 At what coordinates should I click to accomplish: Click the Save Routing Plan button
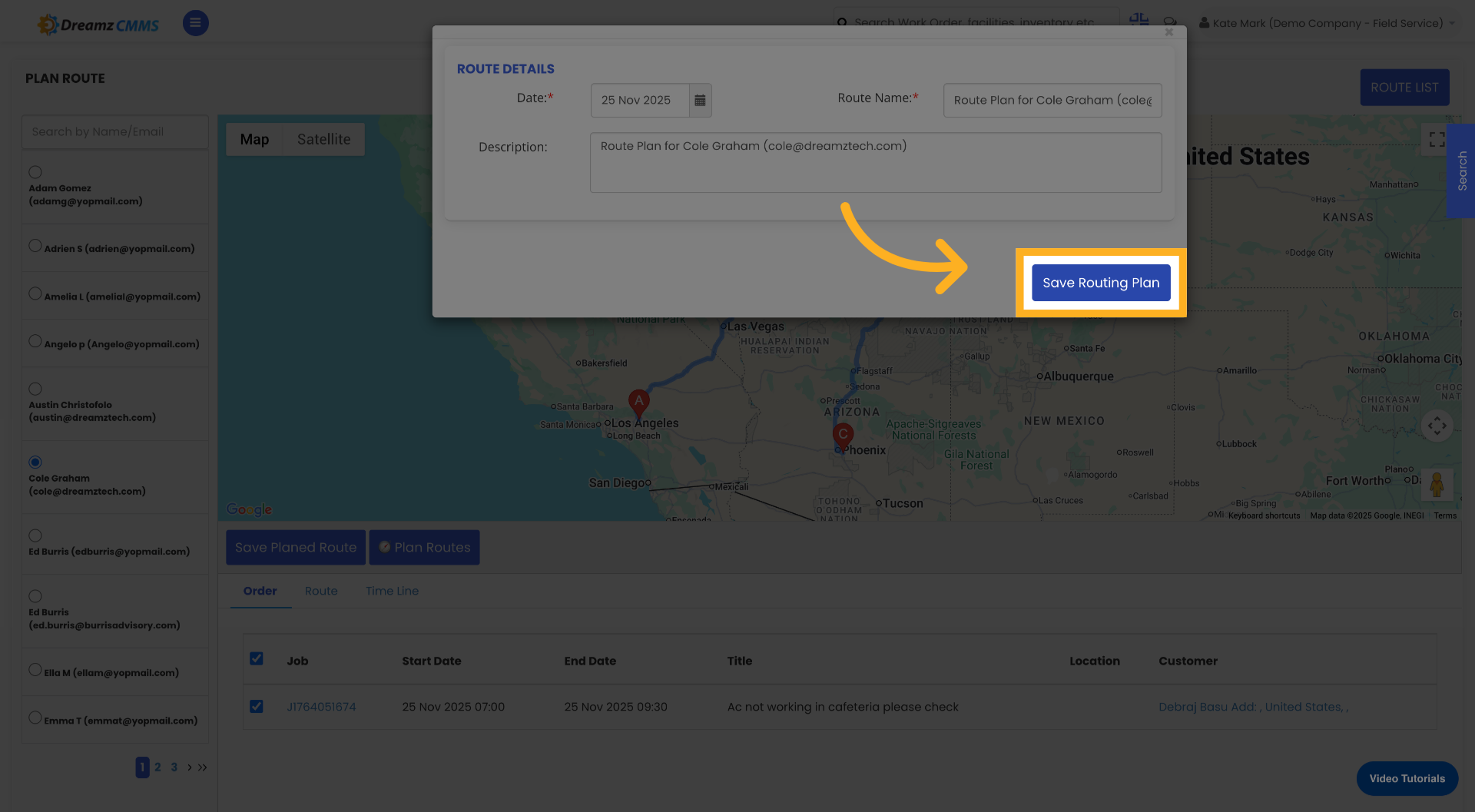pyautogui.click(x=1101, y=283)
